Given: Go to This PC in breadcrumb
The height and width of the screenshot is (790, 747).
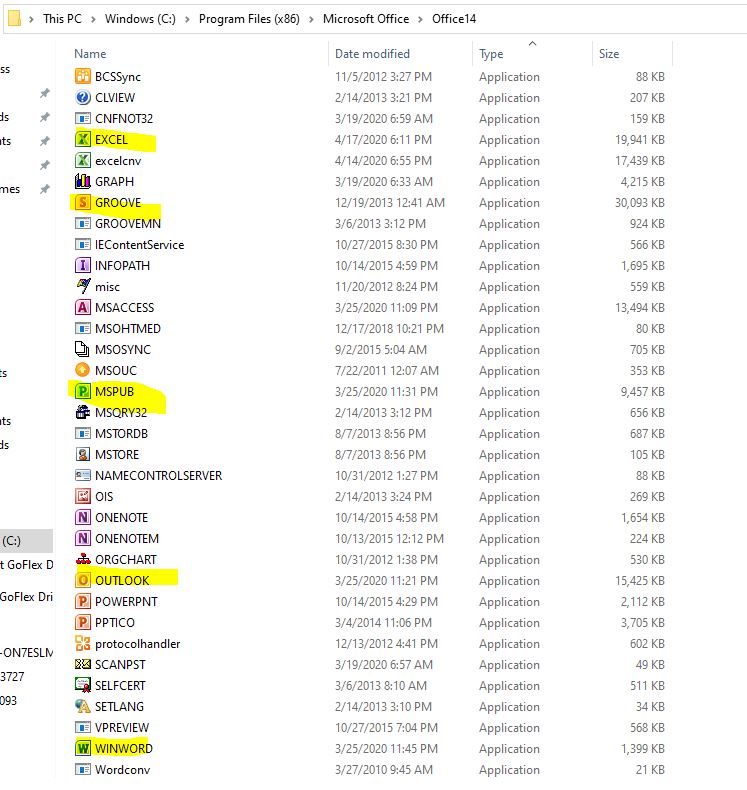Looking at the screenshot, I should pos(62,19).
